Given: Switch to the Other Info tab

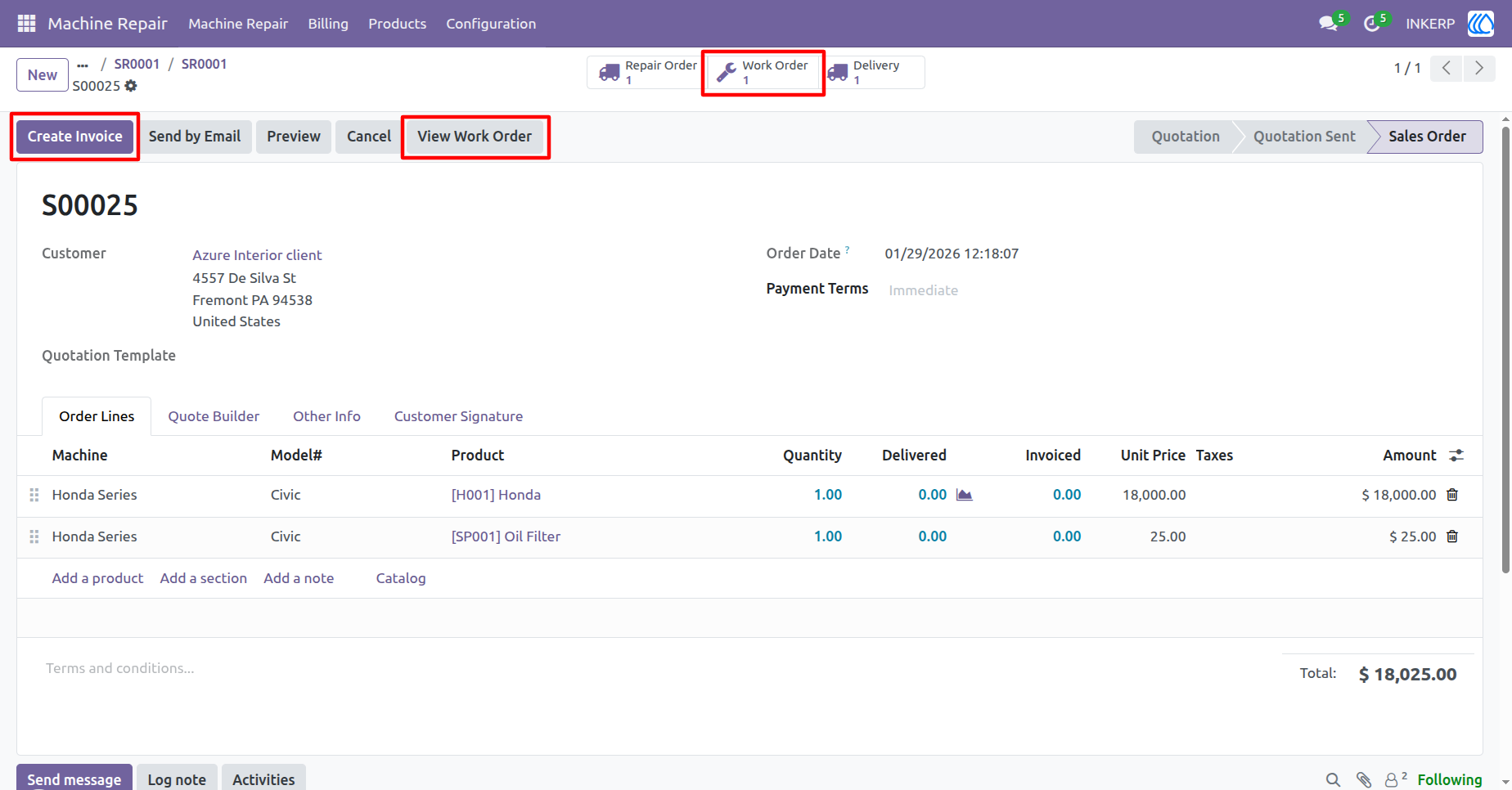Looking at the screenshot, I should pyautogui.click(x=326, y=416).
